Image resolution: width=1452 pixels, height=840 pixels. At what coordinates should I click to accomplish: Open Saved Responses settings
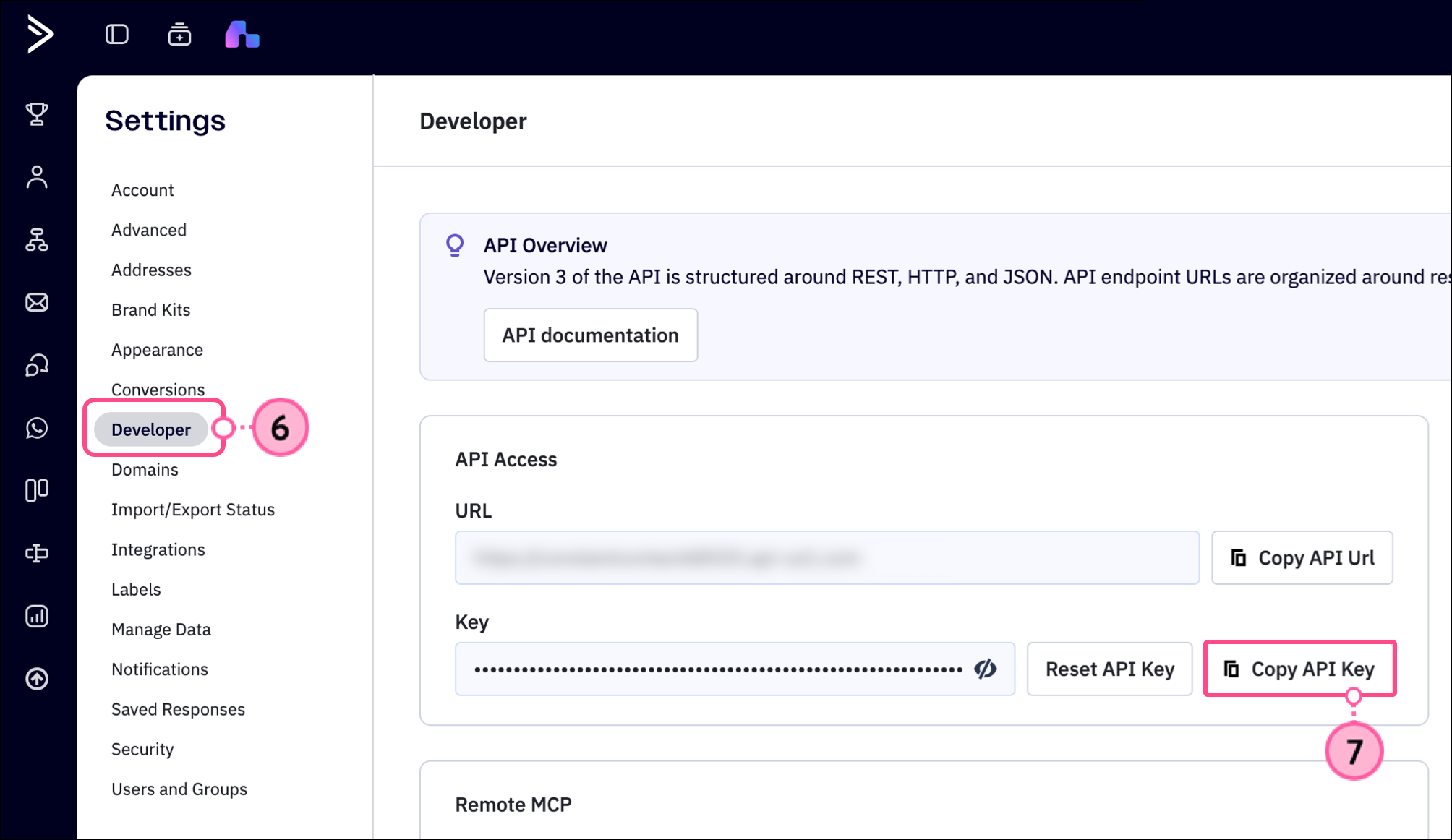[x=178, y=709]
